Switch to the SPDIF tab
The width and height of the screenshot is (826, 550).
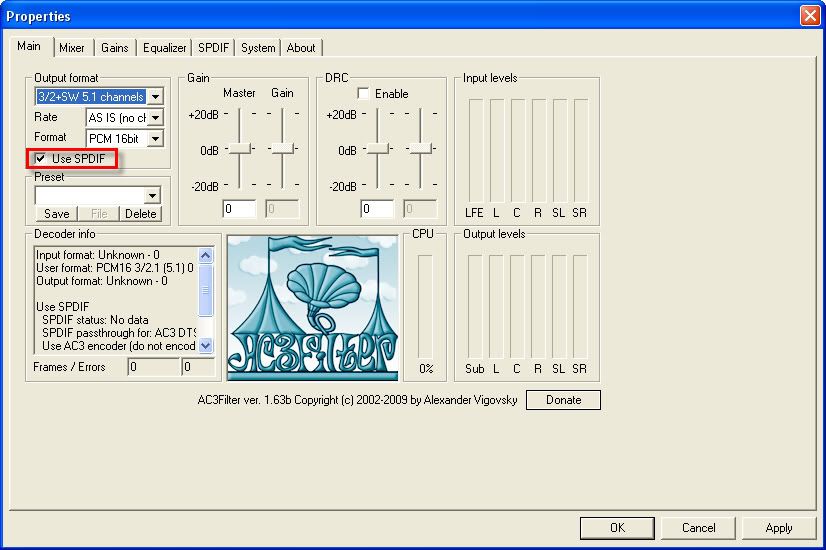213,48
